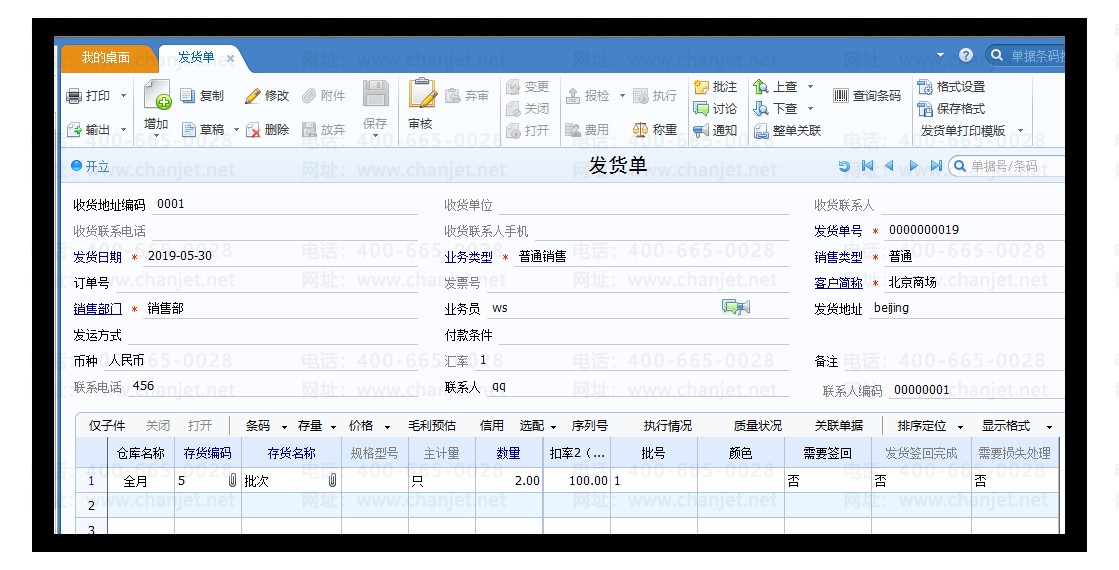Click the 放弃 discard icon
Image resolution: width=1119 pixels, height=570 pixels.
click(309, 130)
